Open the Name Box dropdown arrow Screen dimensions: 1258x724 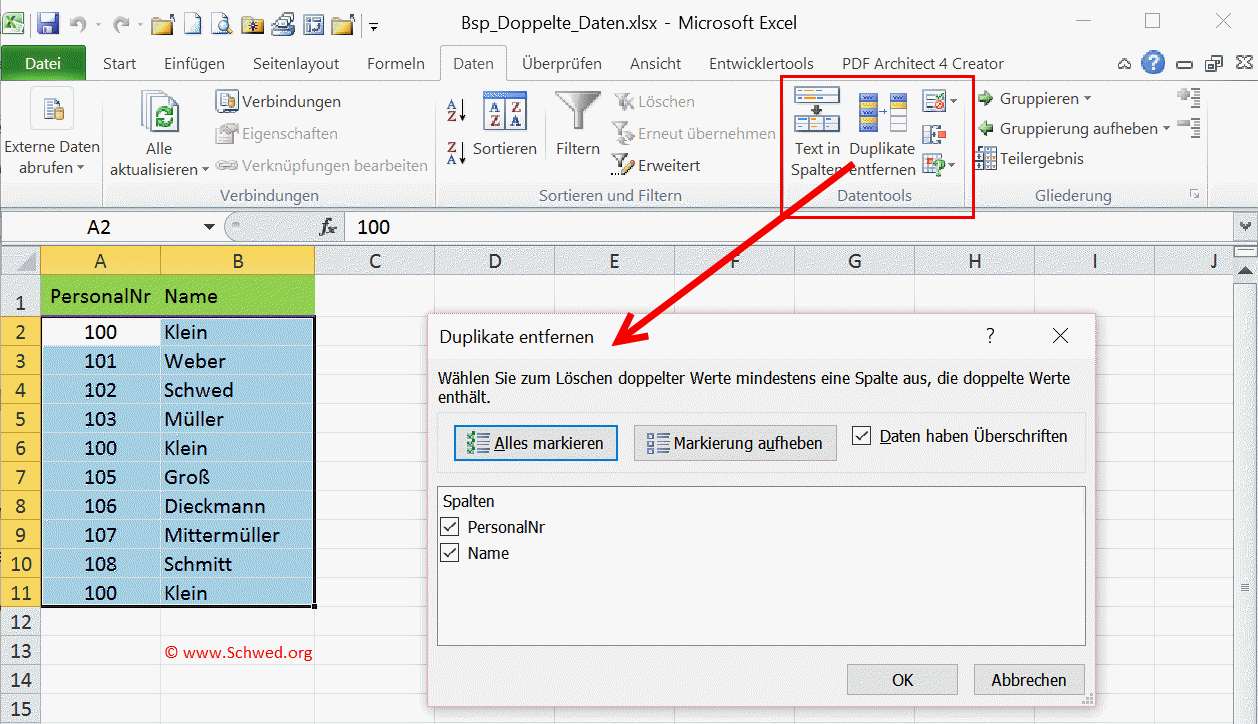pyautogui.click(x=209, y=227)
